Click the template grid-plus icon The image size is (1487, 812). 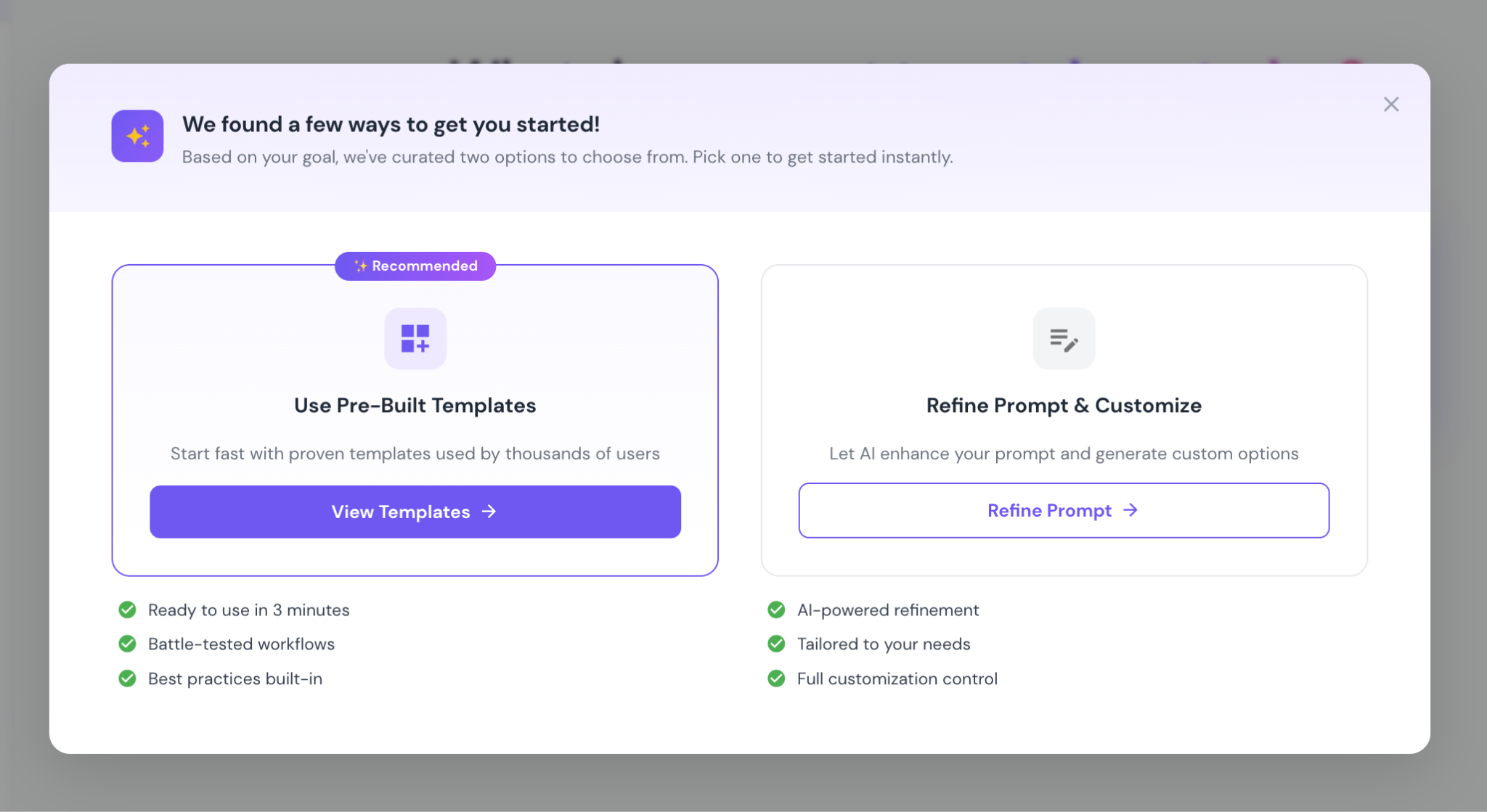pyautogui.click(x=415, y=338)
